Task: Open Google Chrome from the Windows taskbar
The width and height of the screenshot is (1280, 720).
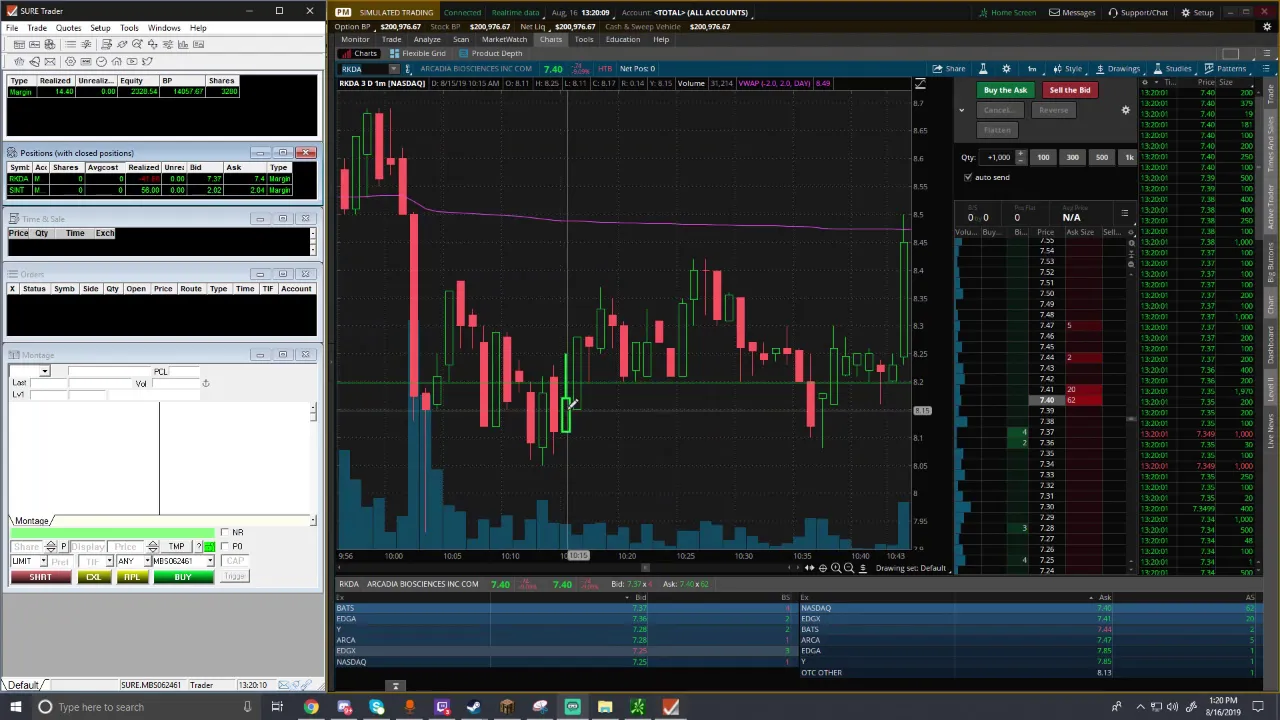Action: point(311,707)
